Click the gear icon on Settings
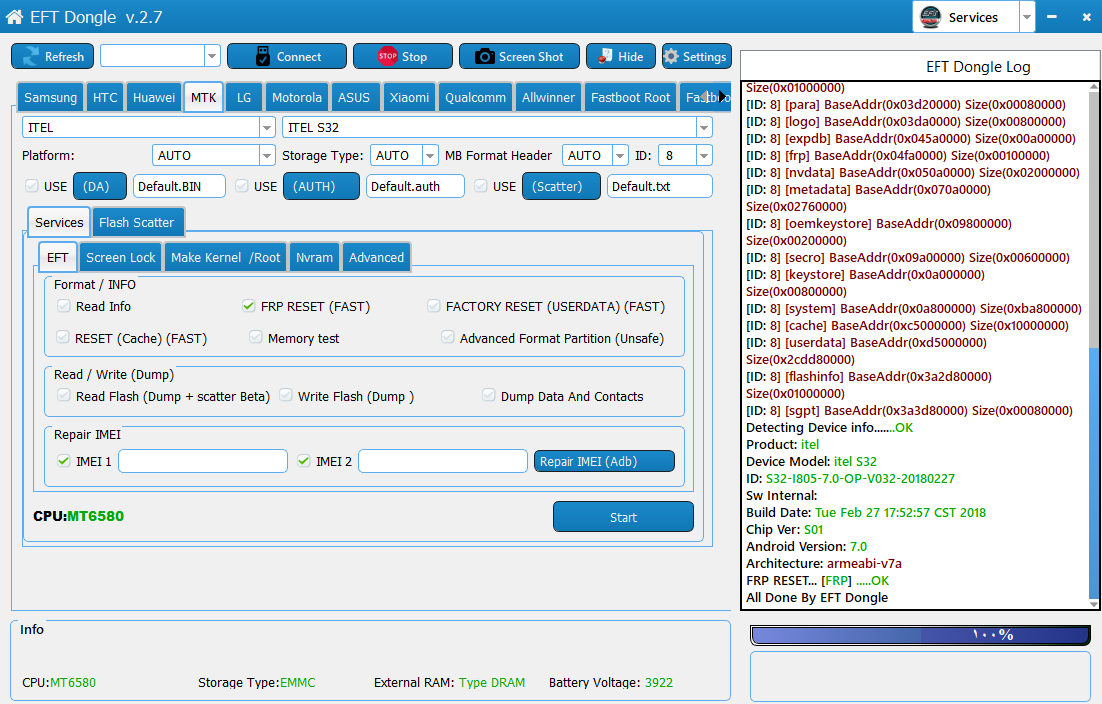Screen dimensions: 1102x704 tap(671, 56)
